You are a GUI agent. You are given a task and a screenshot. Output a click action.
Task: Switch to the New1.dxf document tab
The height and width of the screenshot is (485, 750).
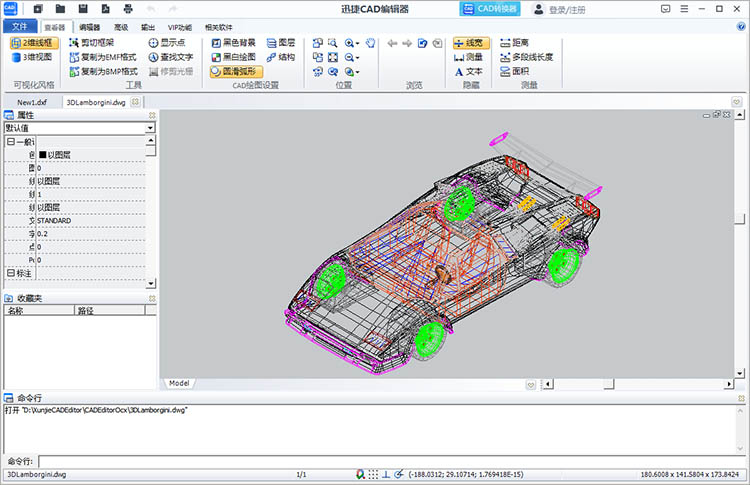pos(32,102)
